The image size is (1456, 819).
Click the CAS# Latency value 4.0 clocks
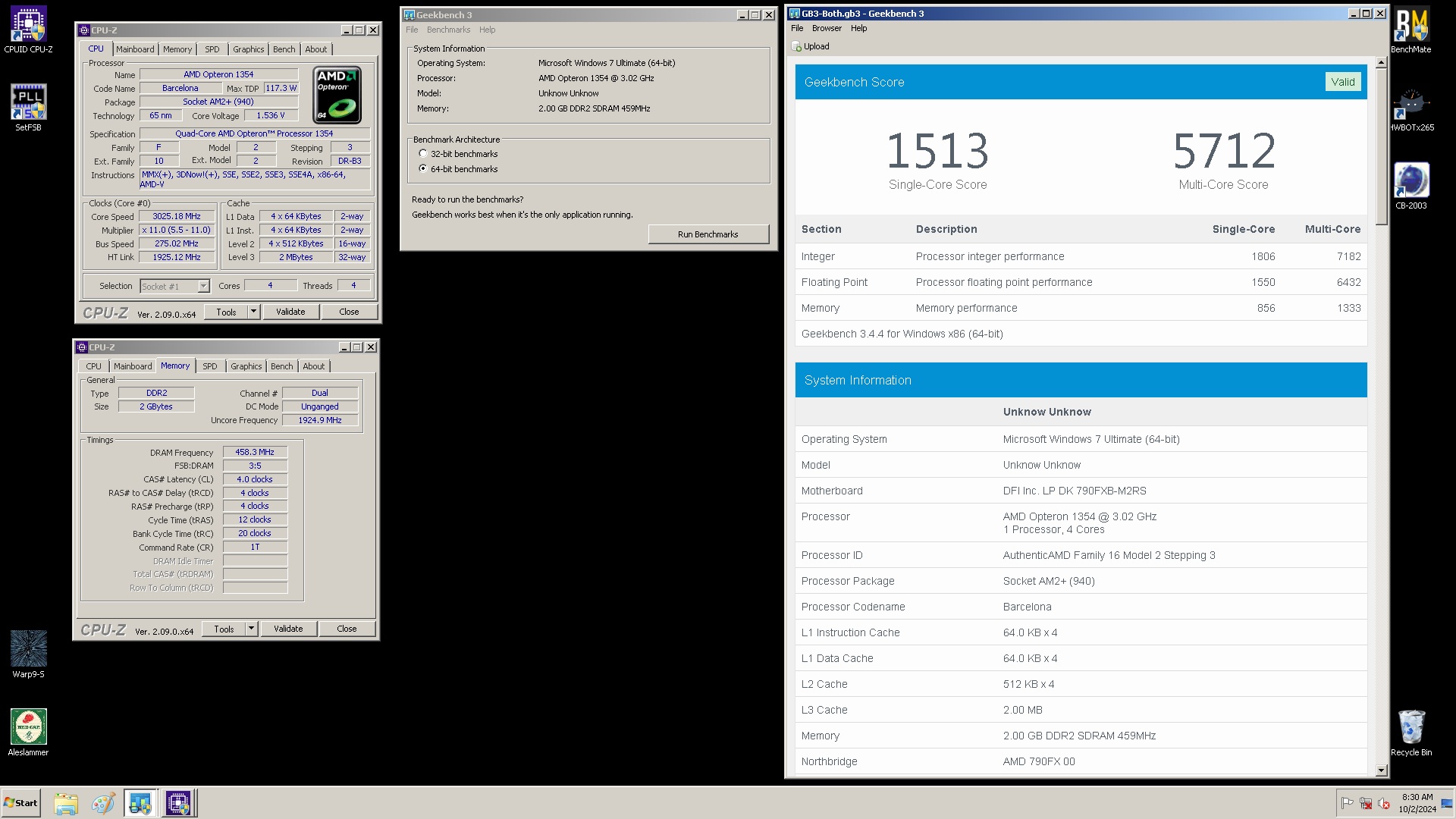[x=255, y=479]
